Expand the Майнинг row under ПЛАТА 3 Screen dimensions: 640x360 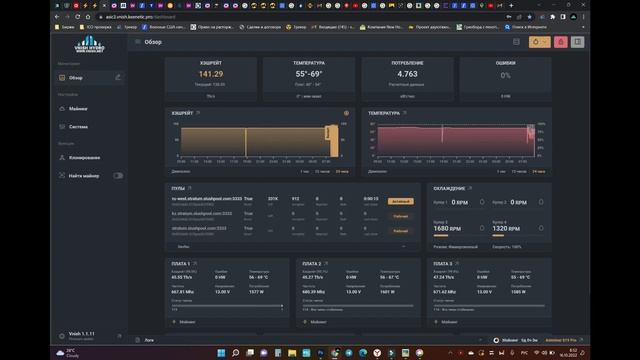[489, 322]
